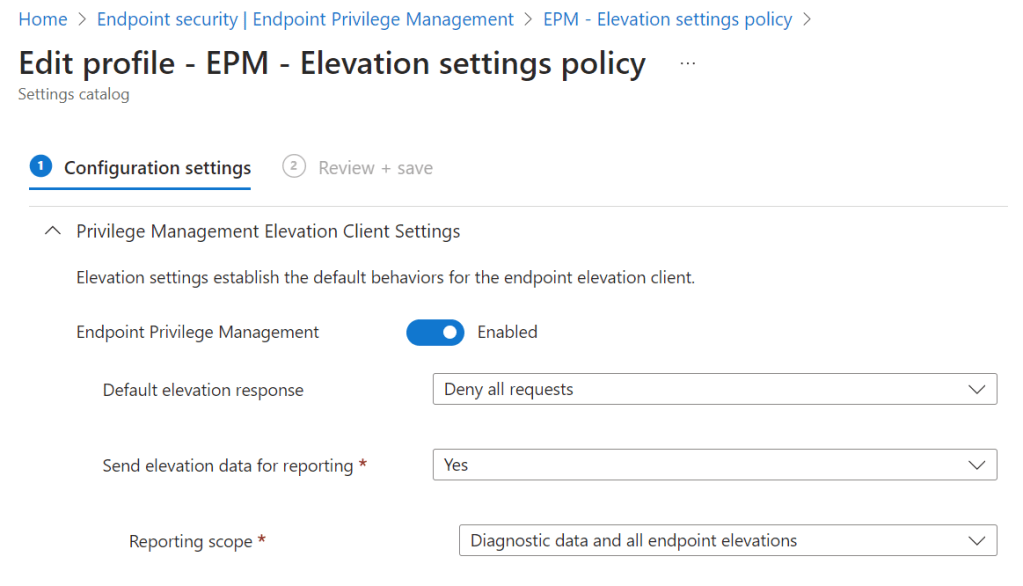The width and height of the screenshot is (1023, 586).
Task: Click the step 1 circle icon
Action: [x=41, y=166]
